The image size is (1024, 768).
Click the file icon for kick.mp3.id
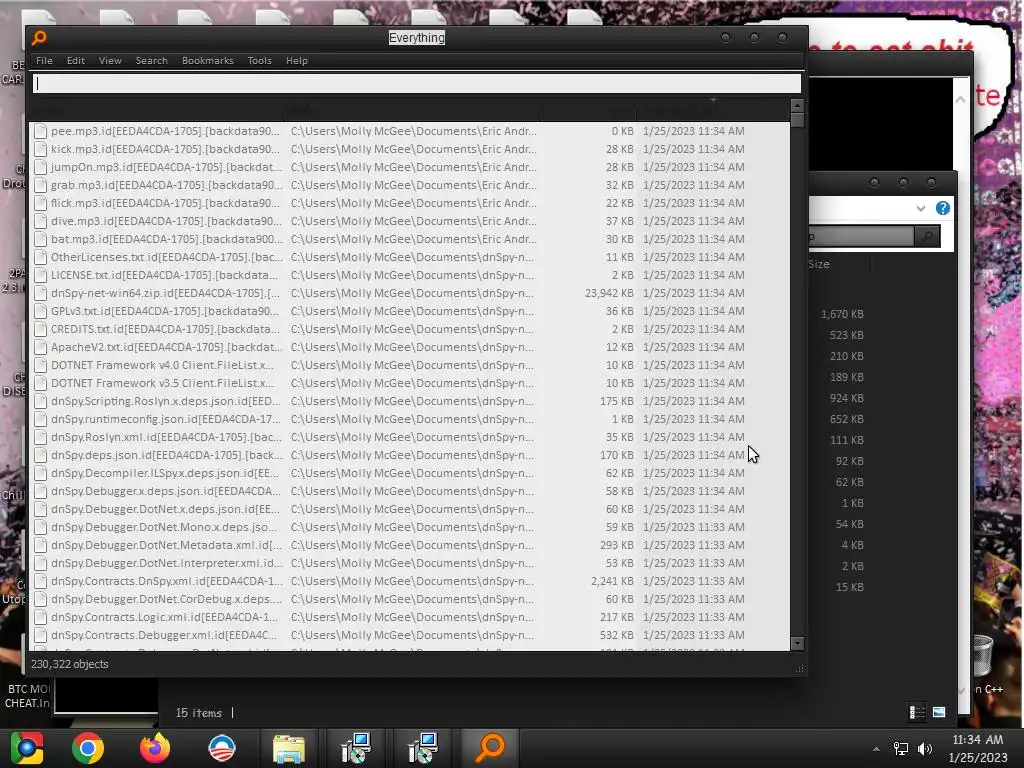40,149
